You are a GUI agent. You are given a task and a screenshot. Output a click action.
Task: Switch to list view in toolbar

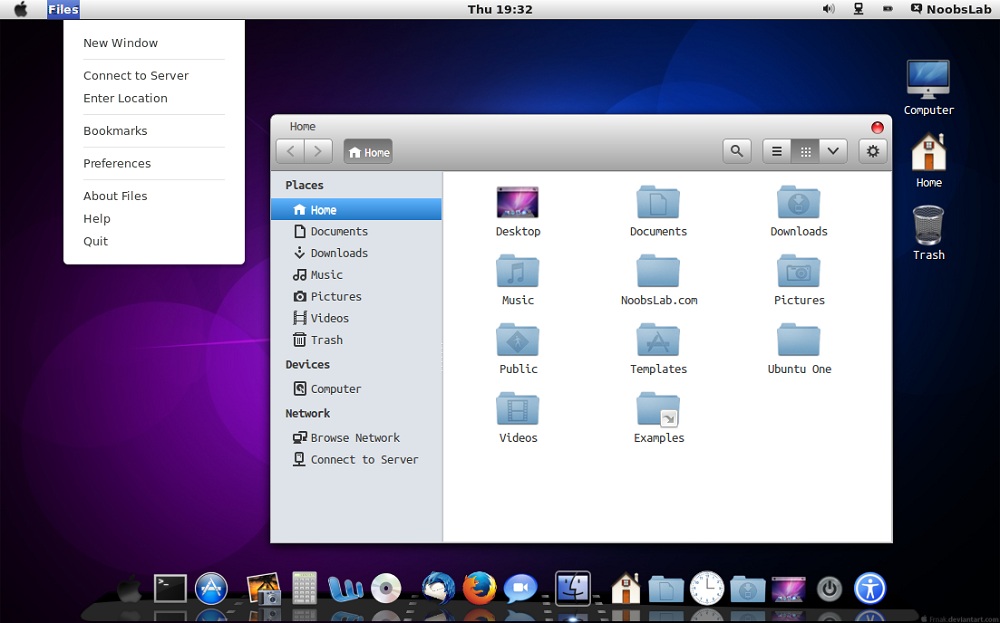click(x=777, y=151)
